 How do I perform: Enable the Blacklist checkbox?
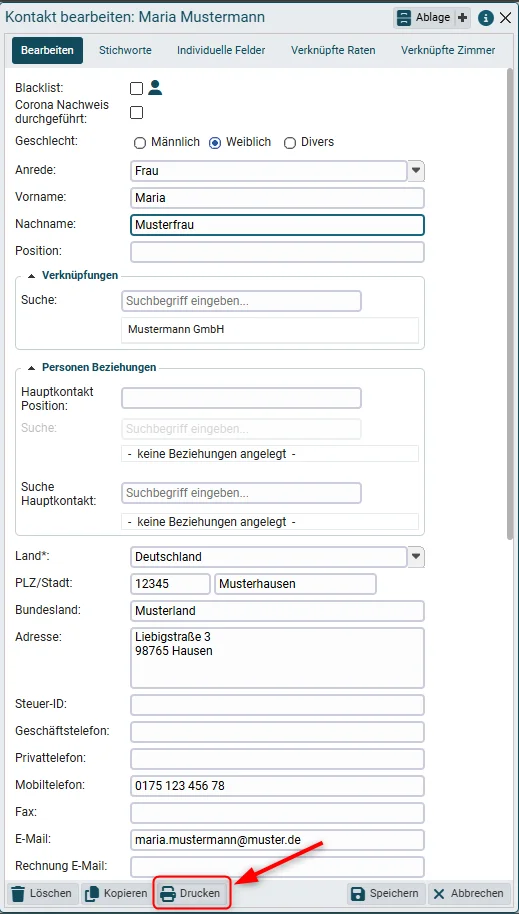click(x=136, y=89)
